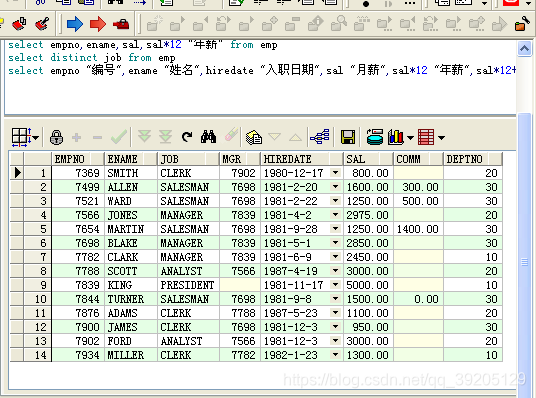Click the HIREDATE column header

[x=302, y=159]
